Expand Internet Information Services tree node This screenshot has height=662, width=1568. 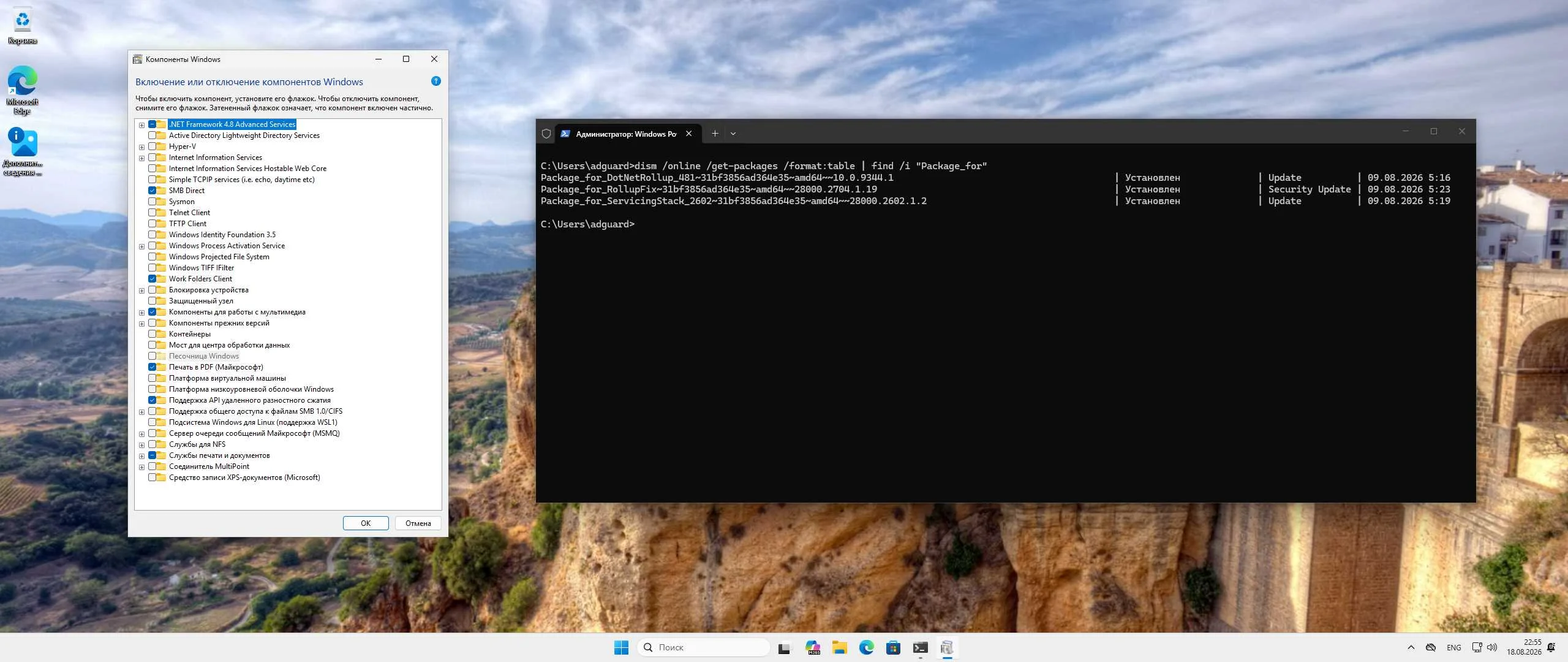(142, 158)
